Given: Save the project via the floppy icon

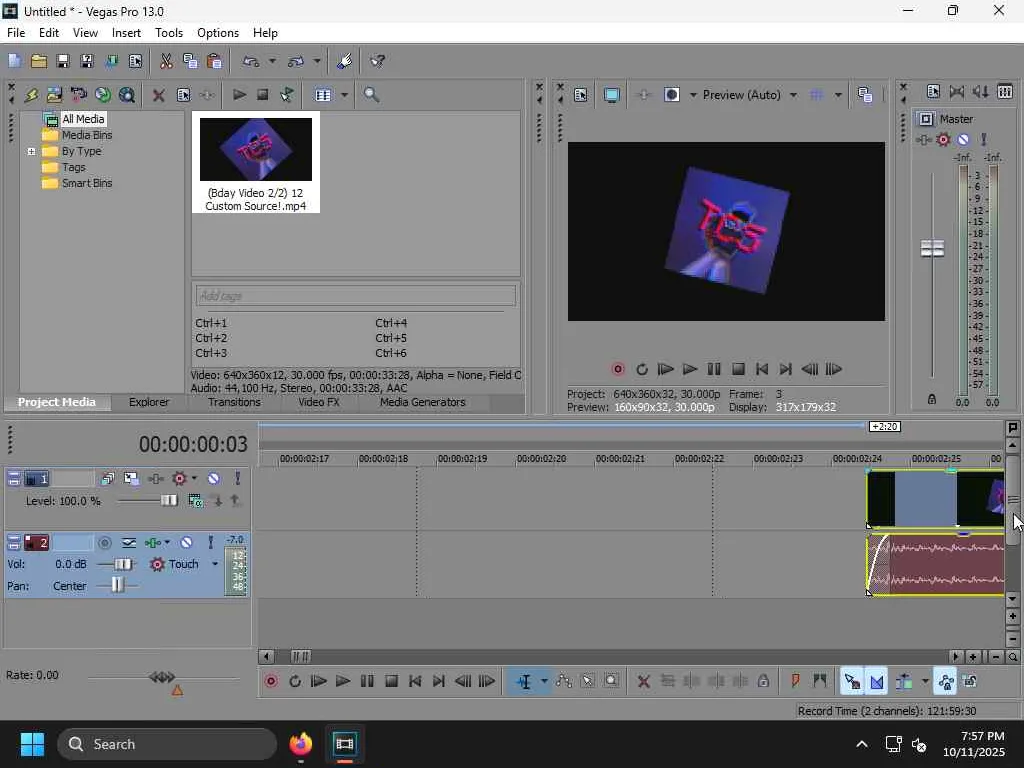Looking at the screenshot, I should coord(63,61).
